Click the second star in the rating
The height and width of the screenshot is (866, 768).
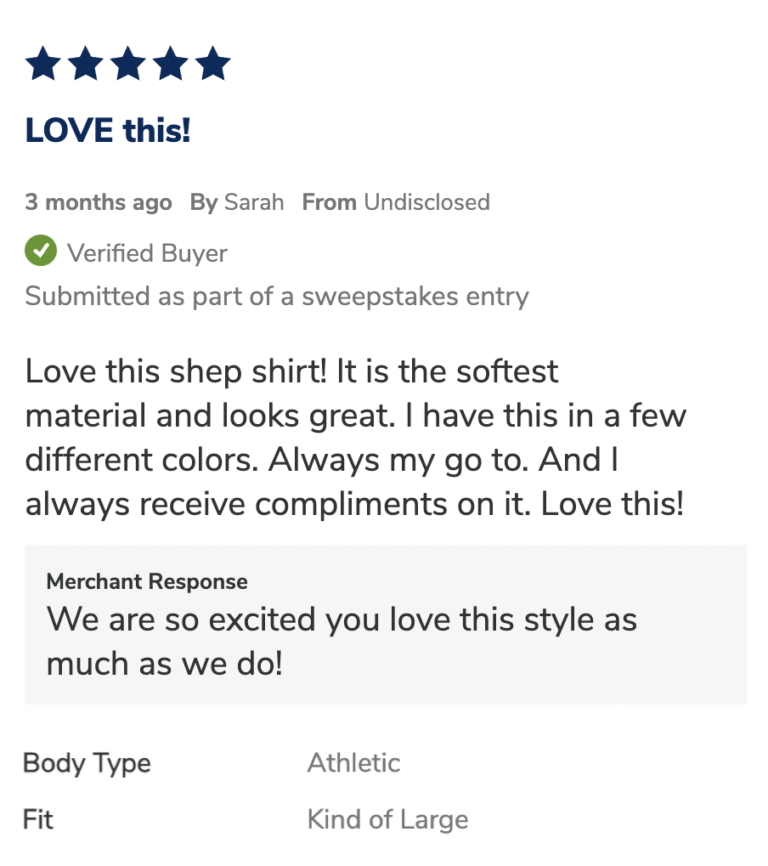click(85, 65)
